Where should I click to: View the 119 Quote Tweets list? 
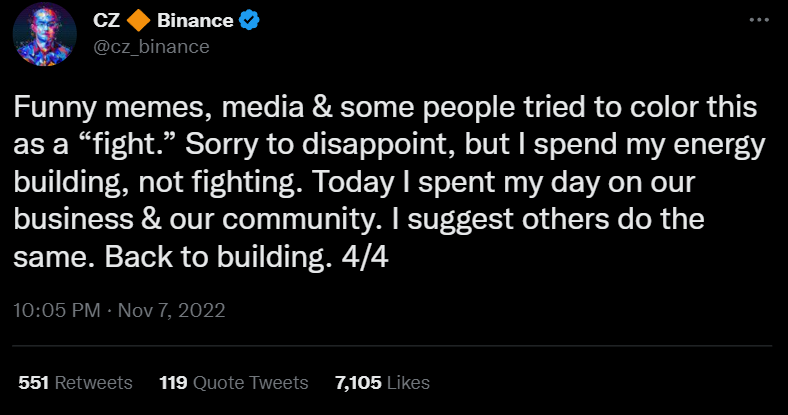click(x=233, y=383)
